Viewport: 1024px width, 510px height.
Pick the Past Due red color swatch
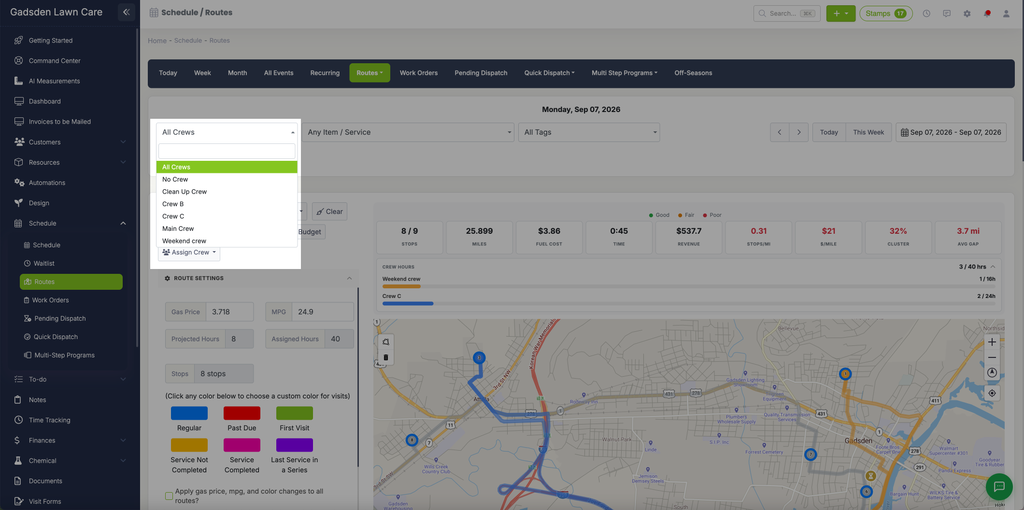pos(242,413)
